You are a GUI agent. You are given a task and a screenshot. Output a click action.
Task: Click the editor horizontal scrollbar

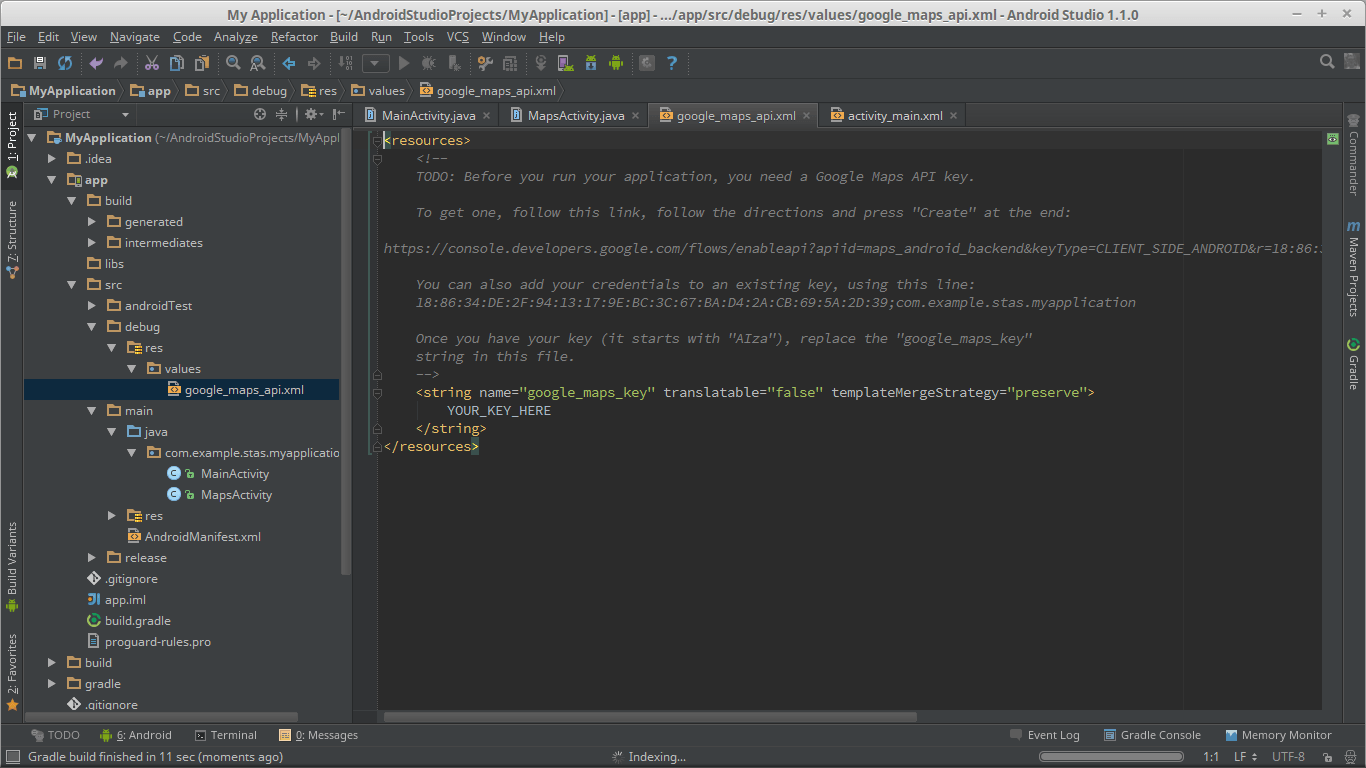(650, 717)
